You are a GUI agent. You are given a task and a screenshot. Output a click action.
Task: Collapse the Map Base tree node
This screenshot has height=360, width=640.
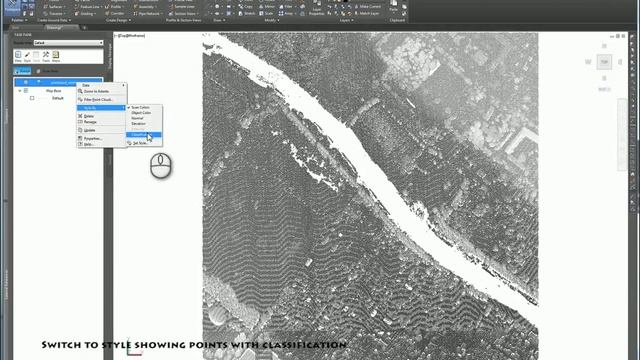(20, 91)
